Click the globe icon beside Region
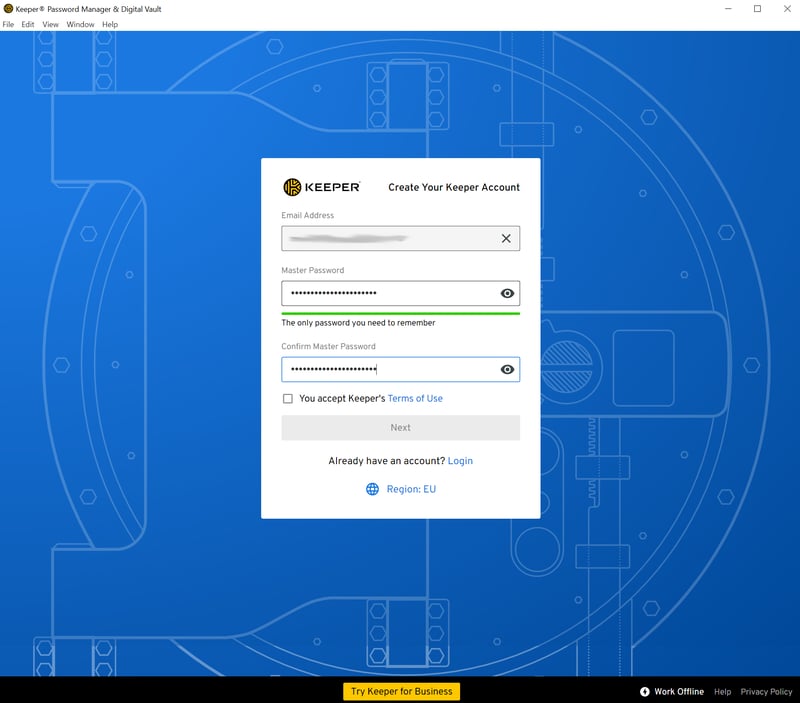Viewport: 800px width, 703px height. coord(372,489)
